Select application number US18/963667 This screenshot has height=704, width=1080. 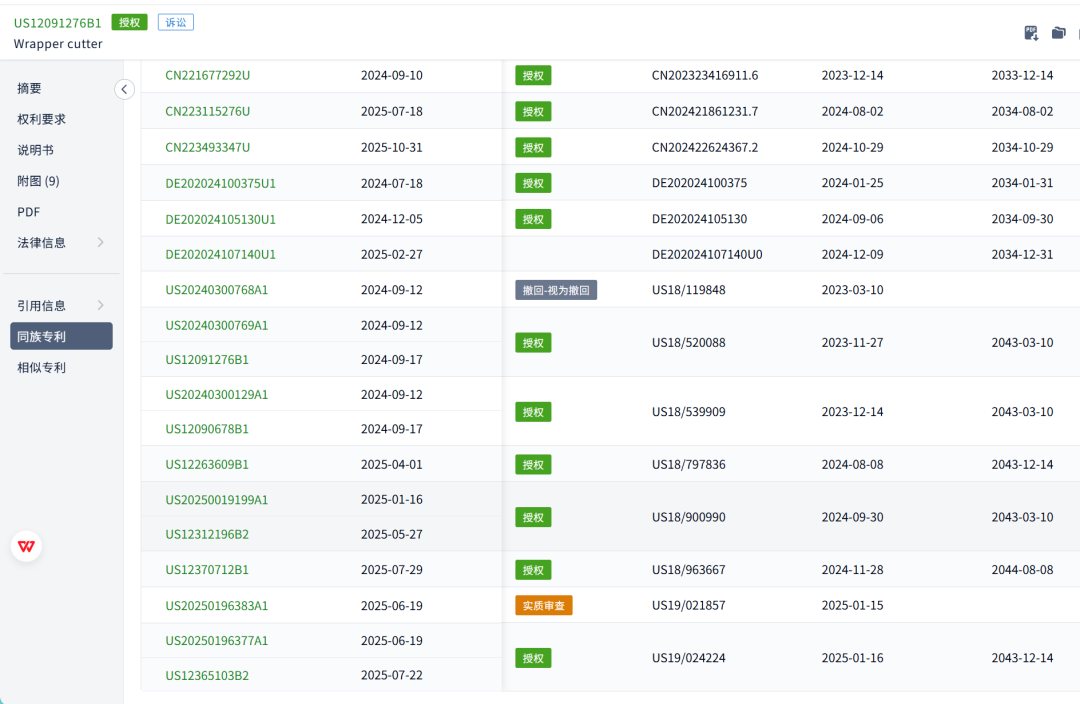point(688,570)
